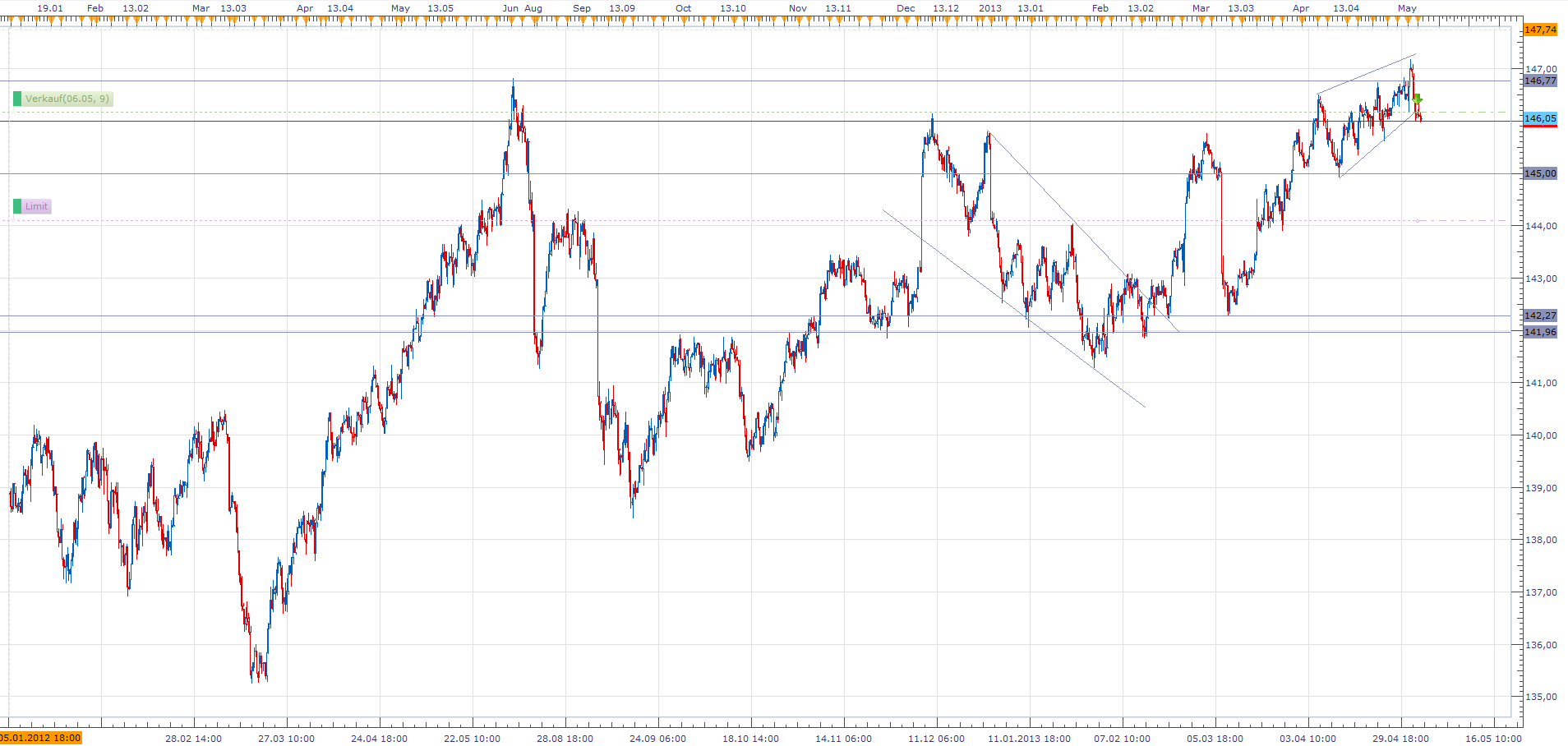Click the 147,00 price axis label
Screen dimensions: 1568x746
coord(1541,70)
